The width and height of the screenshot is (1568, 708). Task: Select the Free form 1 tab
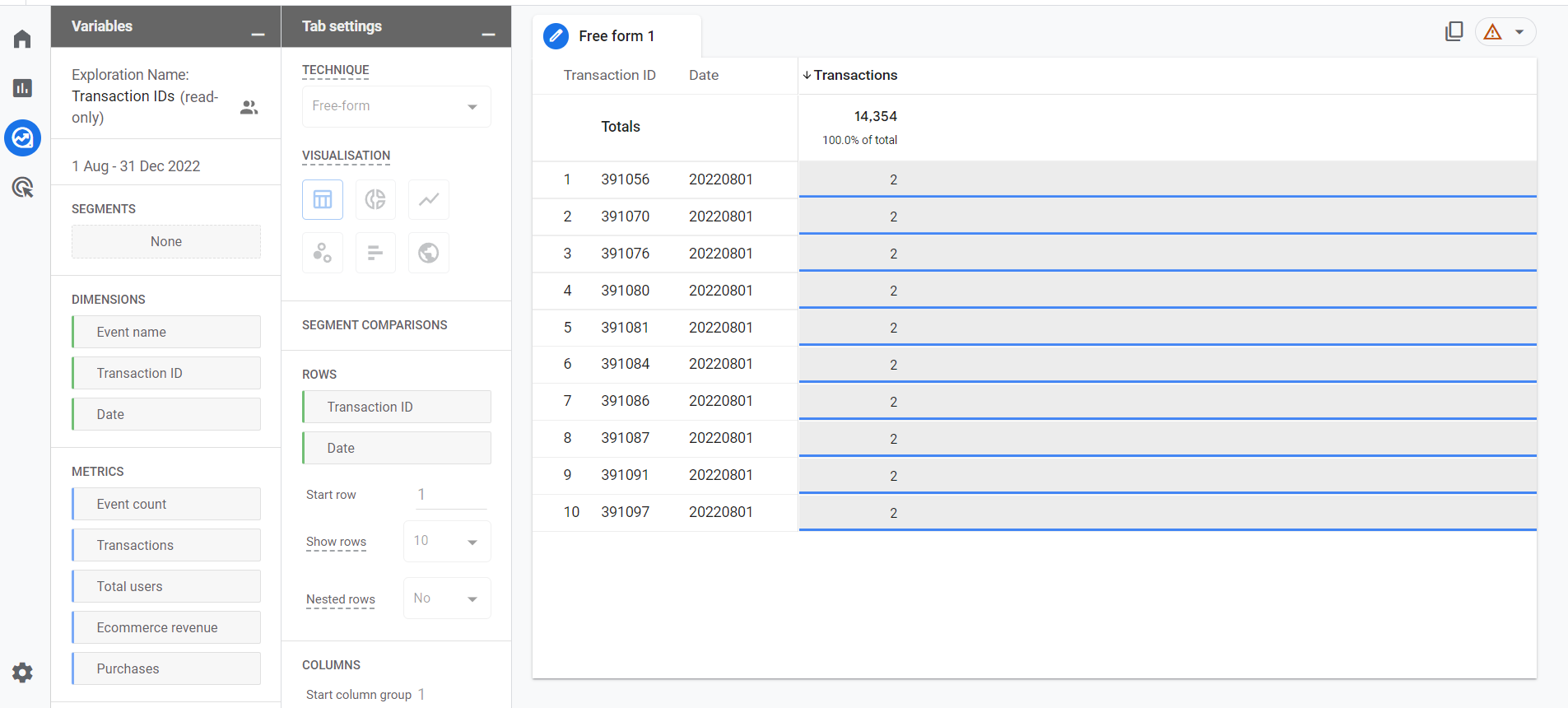[616, 36]
